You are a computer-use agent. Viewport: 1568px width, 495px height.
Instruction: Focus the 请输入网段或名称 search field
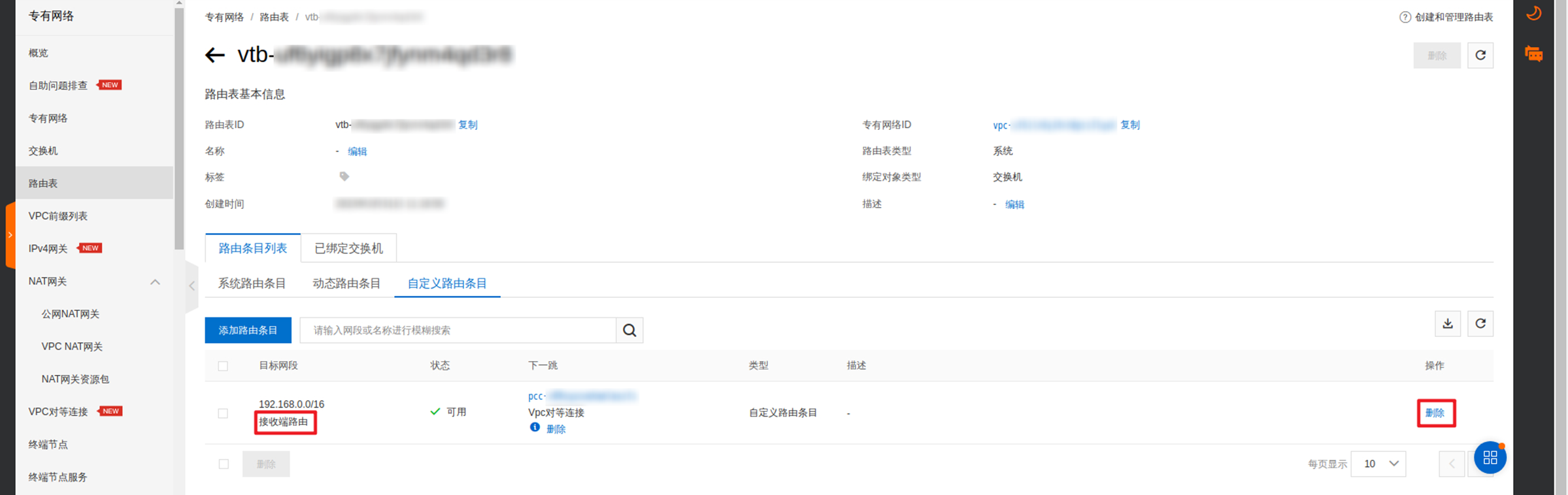458,330
